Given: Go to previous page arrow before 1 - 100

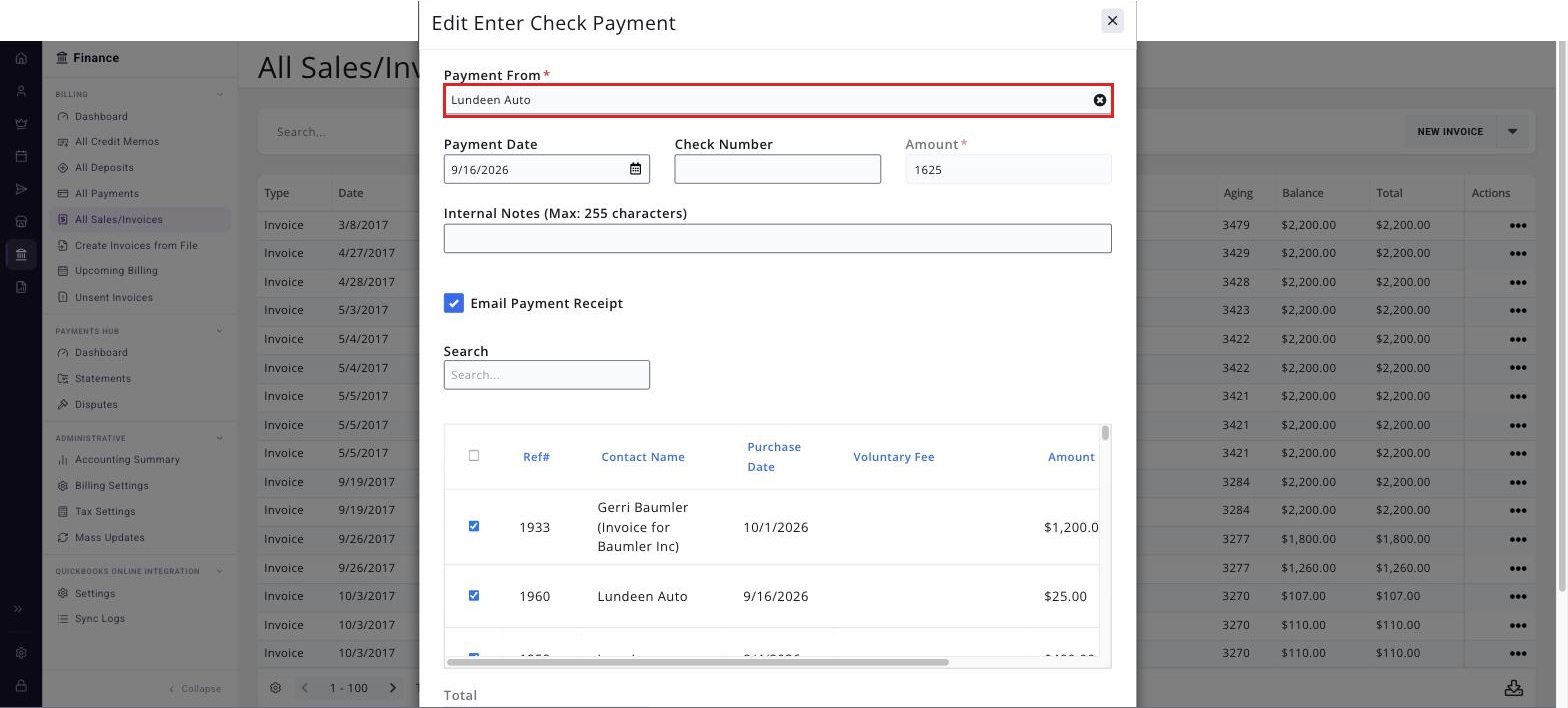Looking at the screenshot, I should pyautogui.click(x=305, y=688).
